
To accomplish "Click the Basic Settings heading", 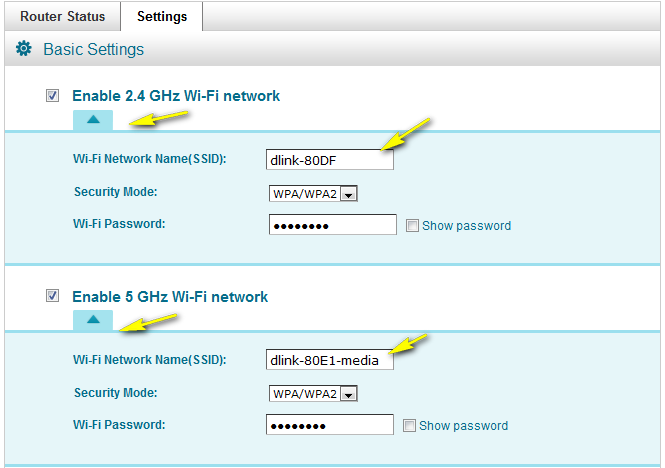I will pos(93,49).
